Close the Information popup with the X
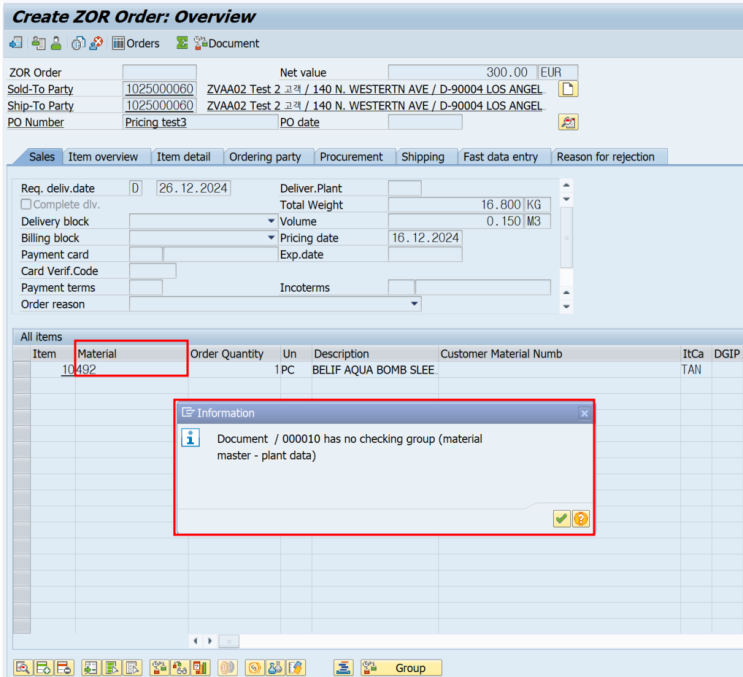 584,413
